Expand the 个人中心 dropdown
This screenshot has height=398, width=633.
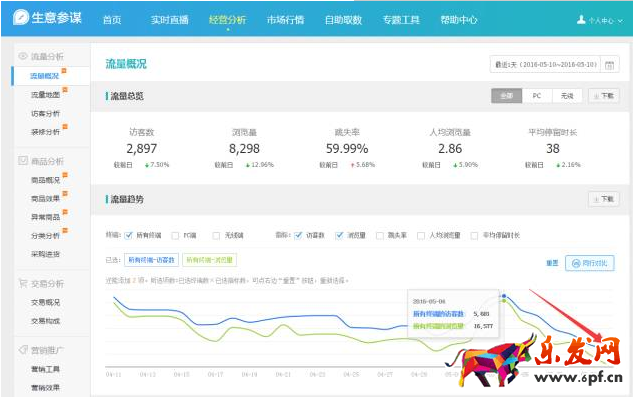pos(605,20)
